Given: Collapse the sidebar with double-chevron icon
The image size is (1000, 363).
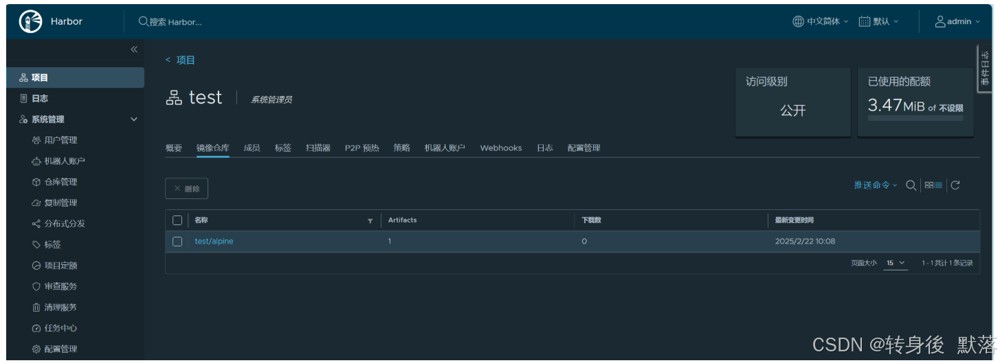Looking at the screenshot, I should tap(134, 49).
